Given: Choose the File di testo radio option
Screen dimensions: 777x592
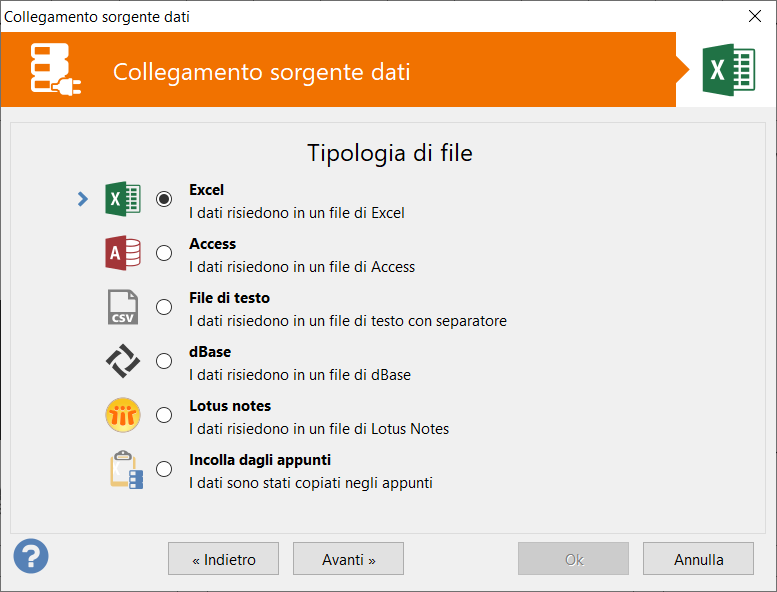Looking at the screenshot, I should pos(164,307).
